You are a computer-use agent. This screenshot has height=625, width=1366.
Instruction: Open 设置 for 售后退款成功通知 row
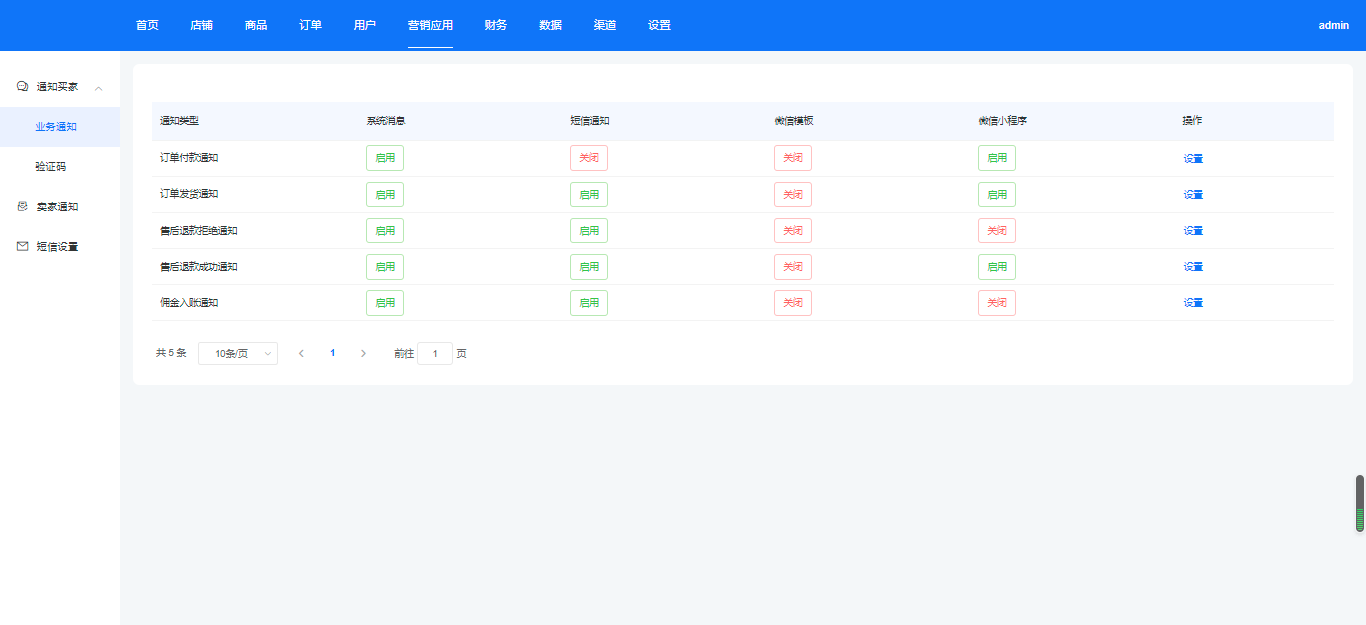click(1193, 267)
